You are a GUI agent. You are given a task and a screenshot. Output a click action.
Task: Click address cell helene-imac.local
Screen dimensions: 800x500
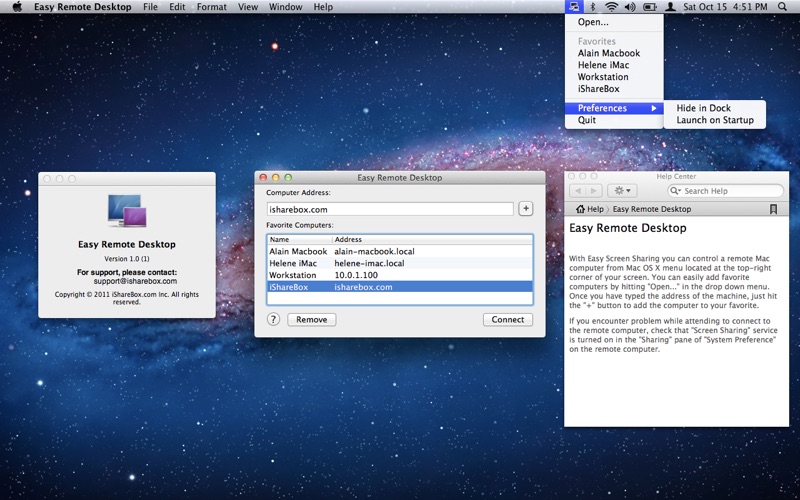(369, 263)
